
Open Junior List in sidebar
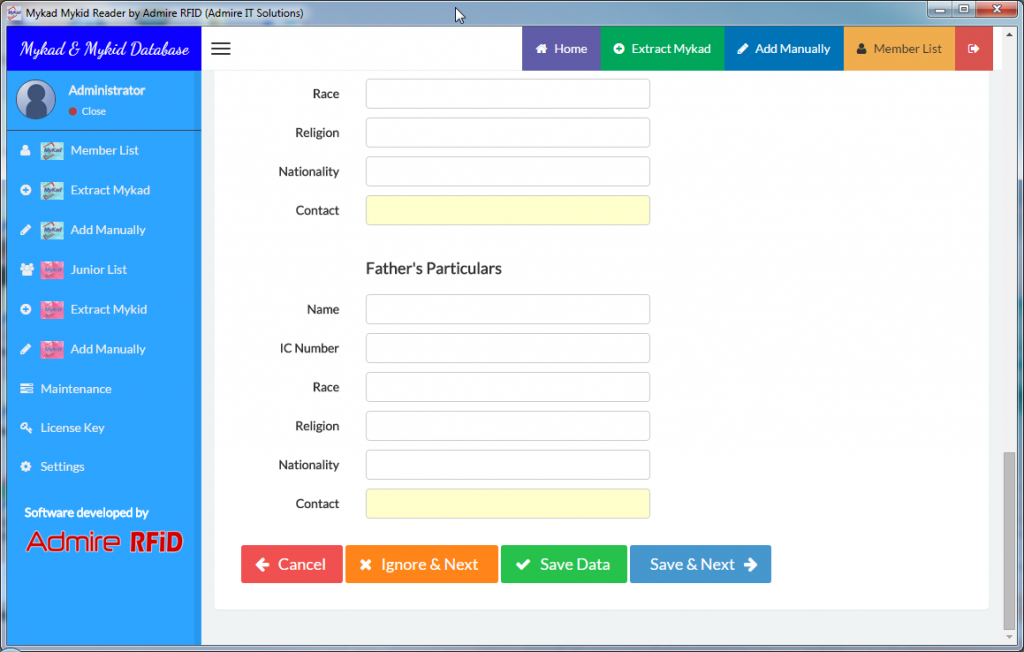coord(98,270)
